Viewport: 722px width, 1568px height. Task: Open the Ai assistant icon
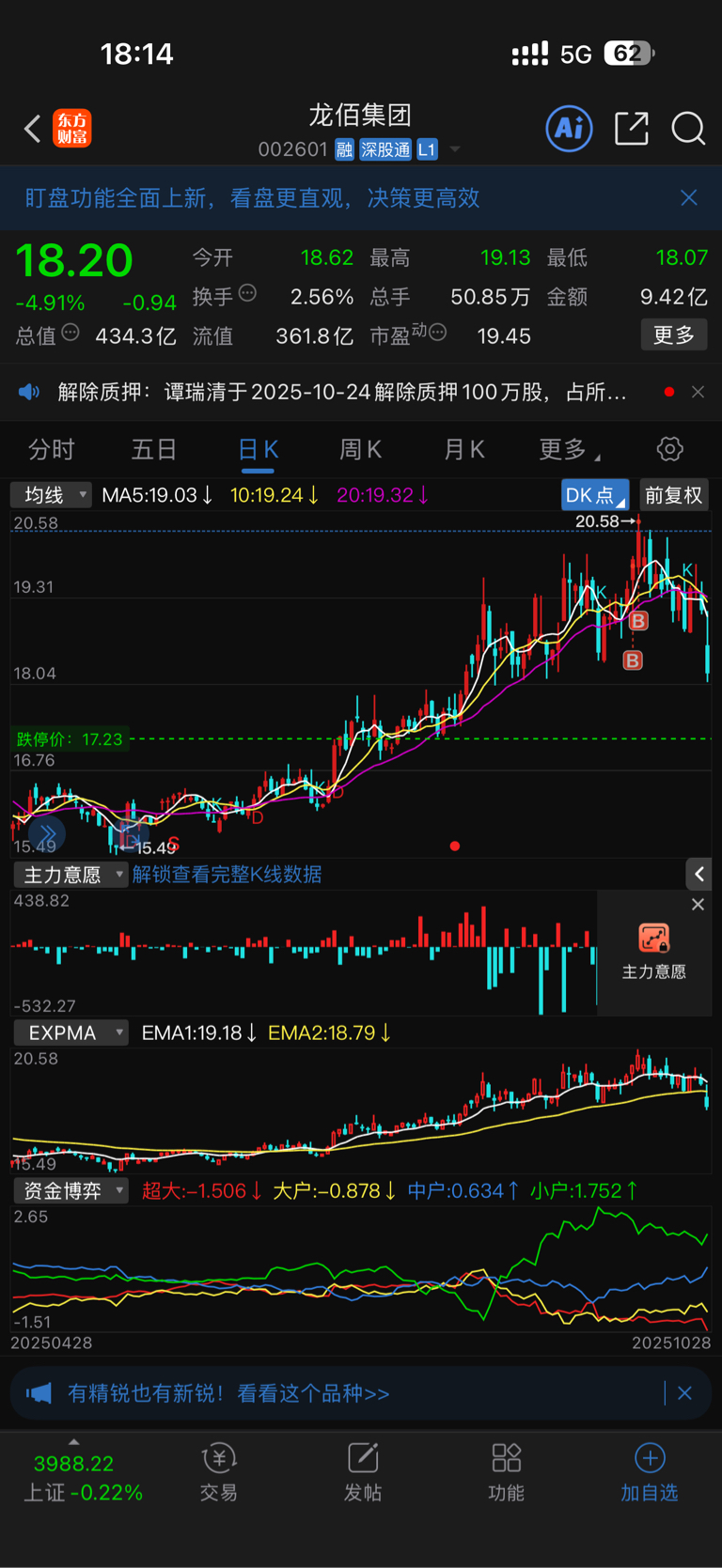click(x=570, y=128)
